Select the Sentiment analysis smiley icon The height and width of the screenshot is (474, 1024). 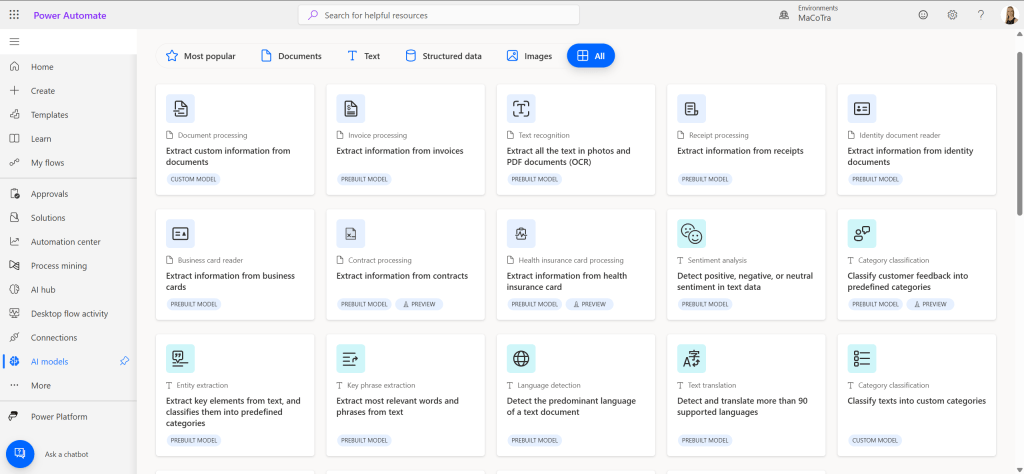click(x=691, y=233)
